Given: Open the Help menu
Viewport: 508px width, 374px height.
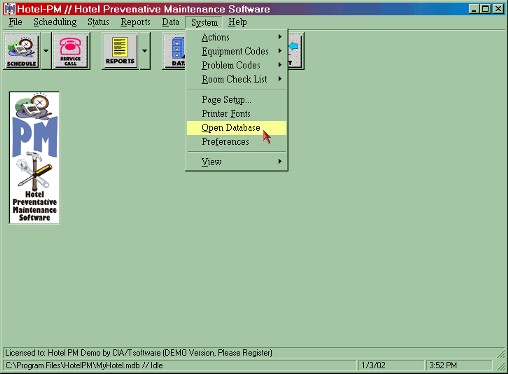Looking at the screenshot, I should 237,22.
